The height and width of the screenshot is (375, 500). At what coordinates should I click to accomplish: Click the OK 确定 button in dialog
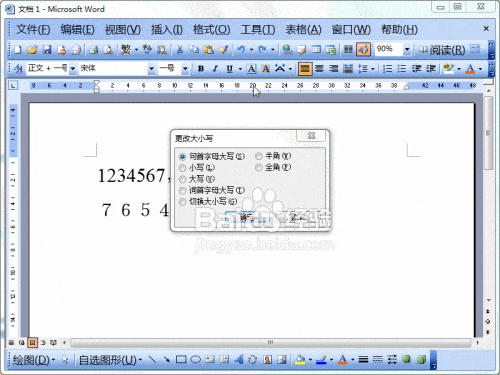pos(247,217)
